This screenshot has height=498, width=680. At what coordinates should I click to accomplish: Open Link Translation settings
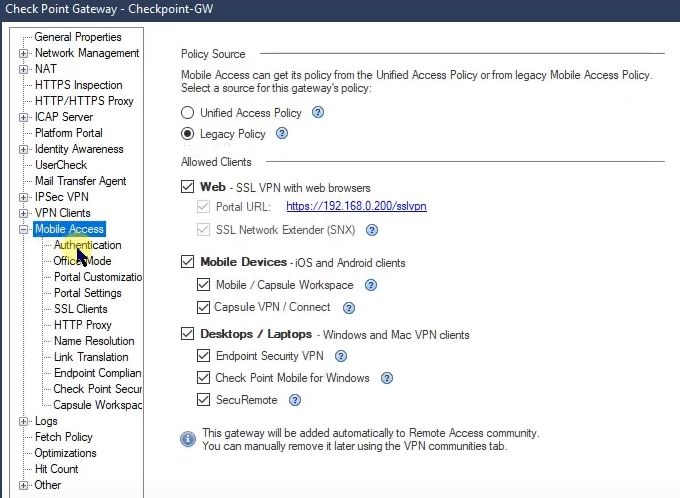[91, 357]
